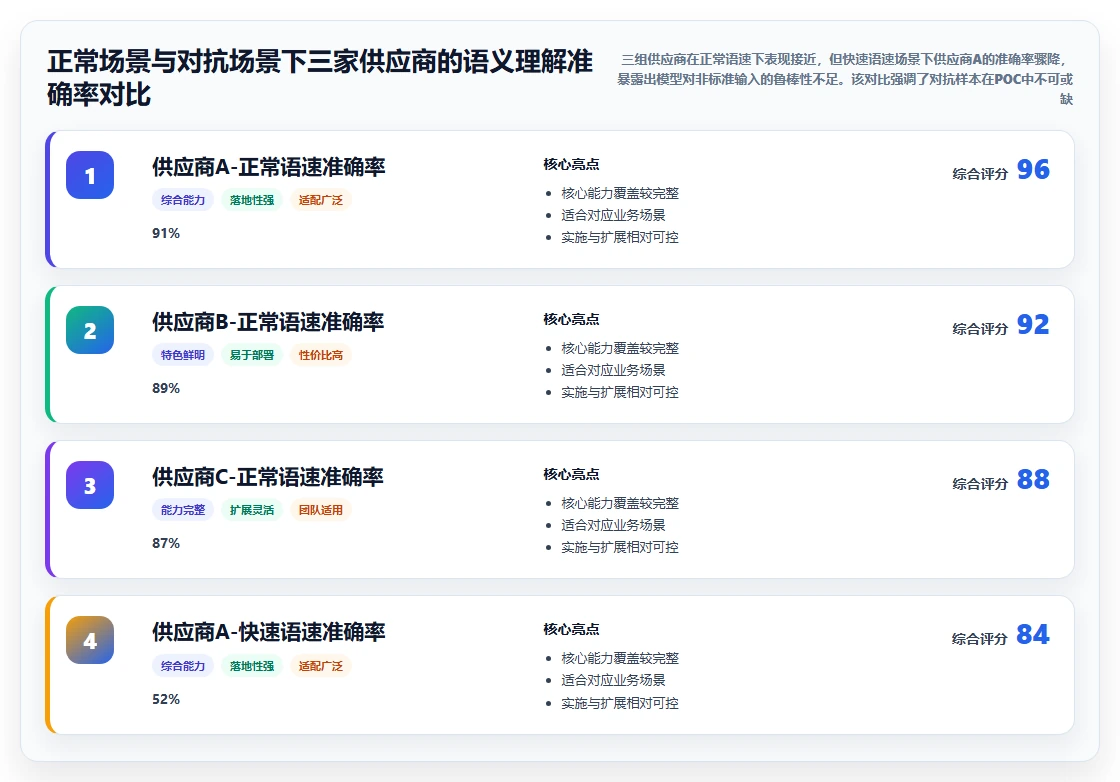Click 核心亮点 heading in the 快速语速 card
1120x782 pixels.
pos(571,629)
